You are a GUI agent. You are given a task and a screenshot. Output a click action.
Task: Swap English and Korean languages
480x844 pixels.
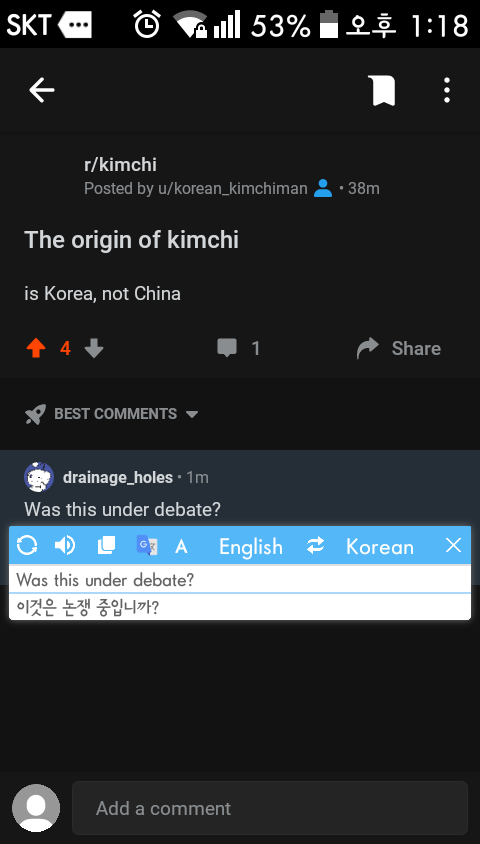[x=315, y=546]
